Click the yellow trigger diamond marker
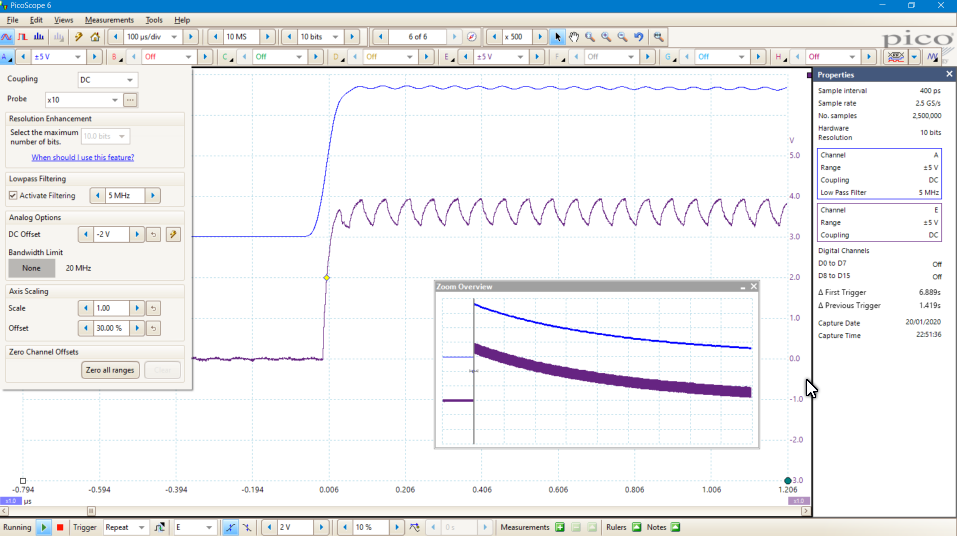The width and height of the screenshot is (957, 536). [326, 277]
